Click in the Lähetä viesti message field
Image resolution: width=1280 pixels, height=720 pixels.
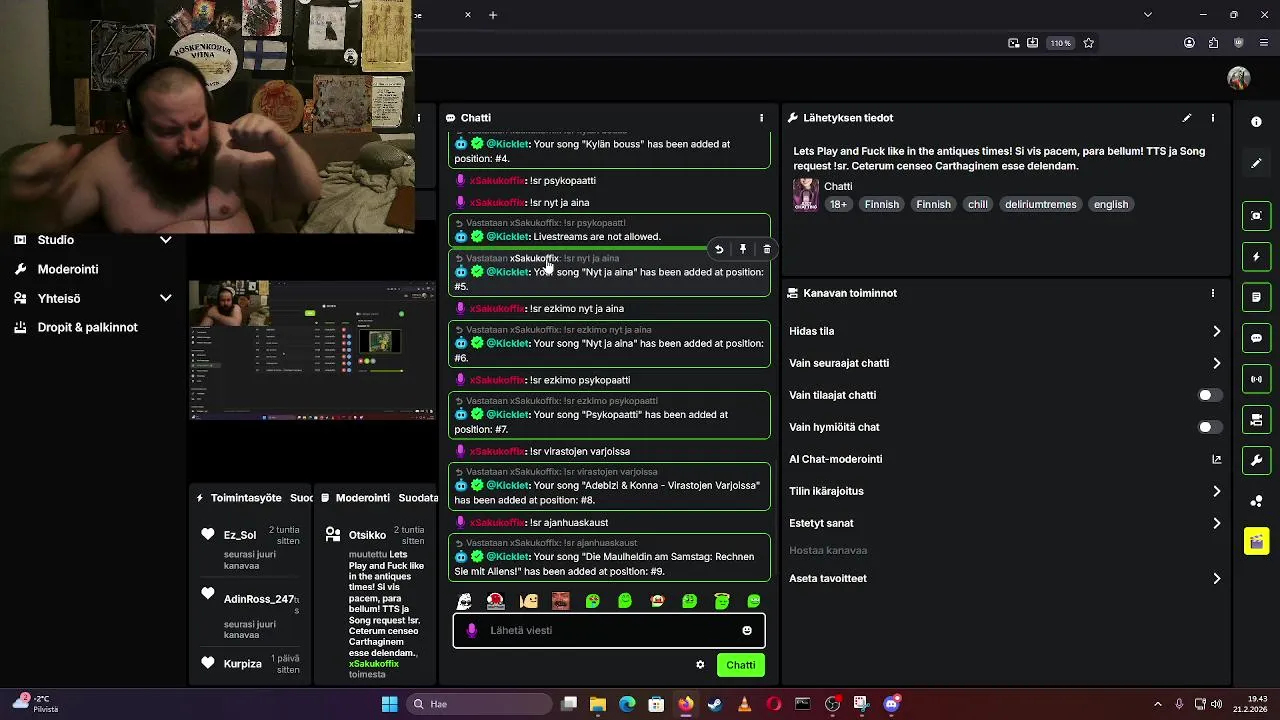coord(610,630)
